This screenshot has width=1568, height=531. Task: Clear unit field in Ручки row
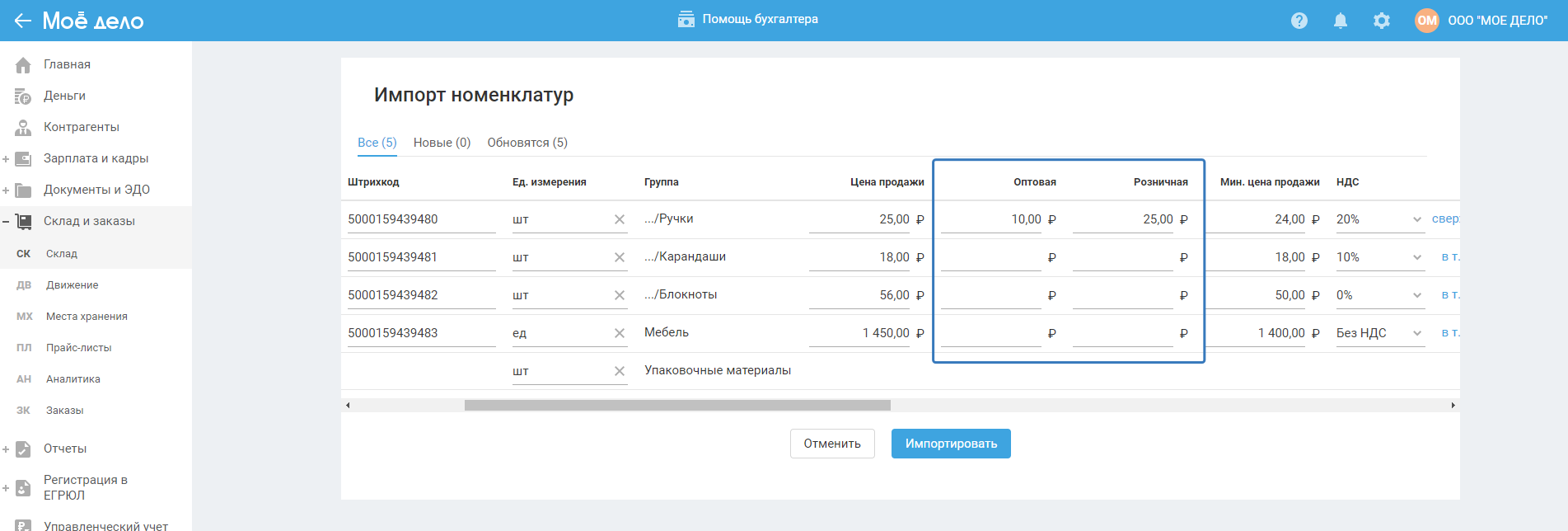[620, 219]
